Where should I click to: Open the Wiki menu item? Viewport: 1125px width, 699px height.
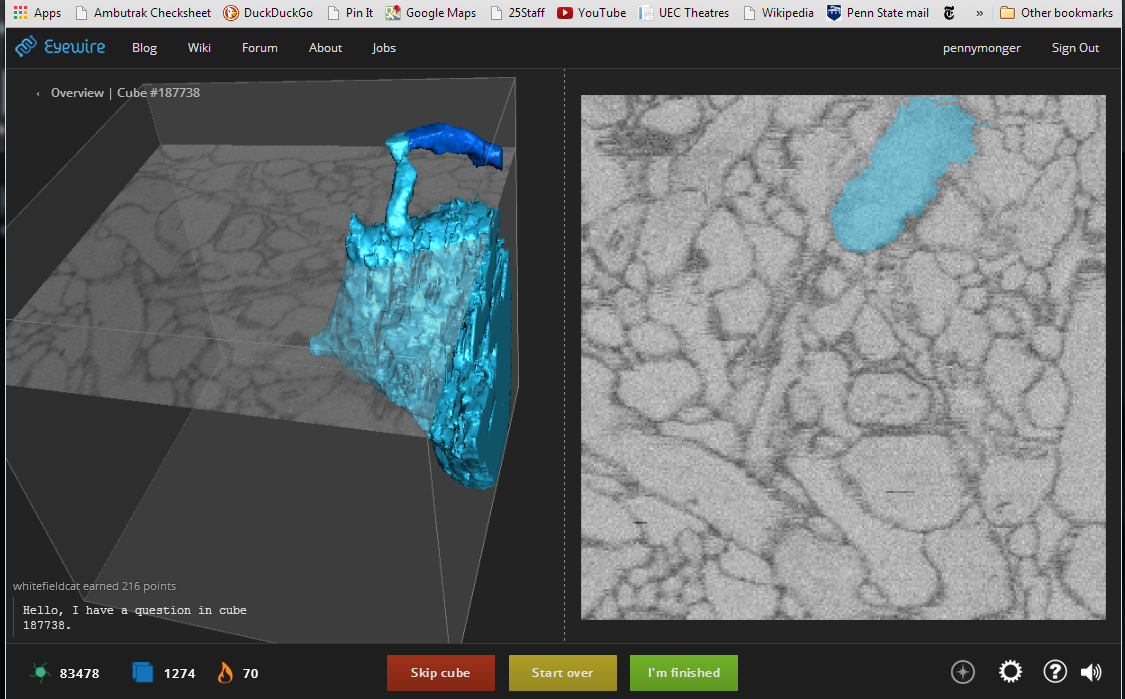(199, 48)
